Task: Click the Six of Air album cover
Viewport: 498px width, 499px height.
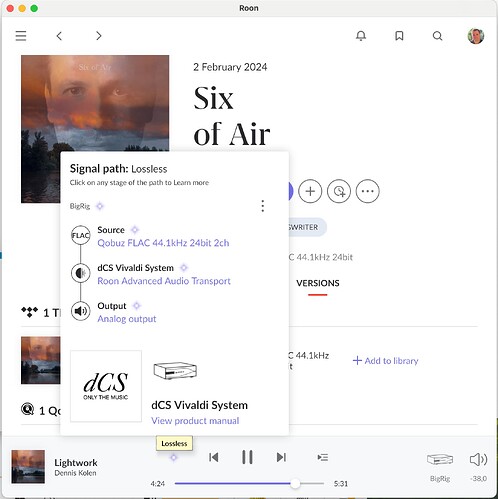Action: pos(95,103)
